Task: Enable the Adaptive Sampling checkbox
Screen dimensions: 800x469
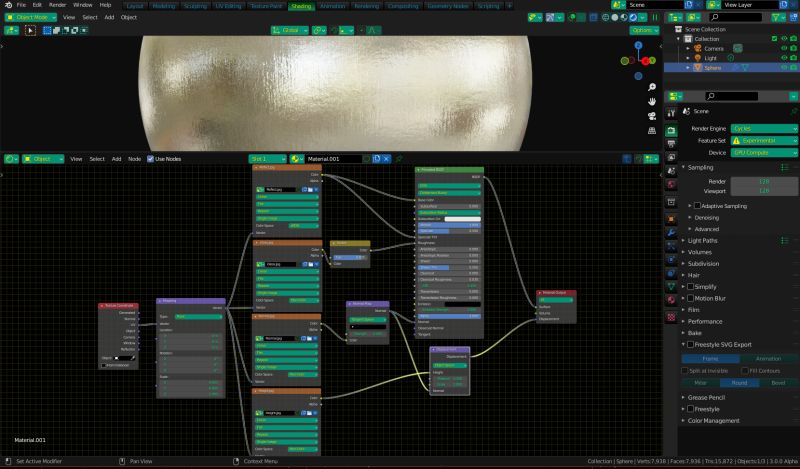Action: point(697,206)
